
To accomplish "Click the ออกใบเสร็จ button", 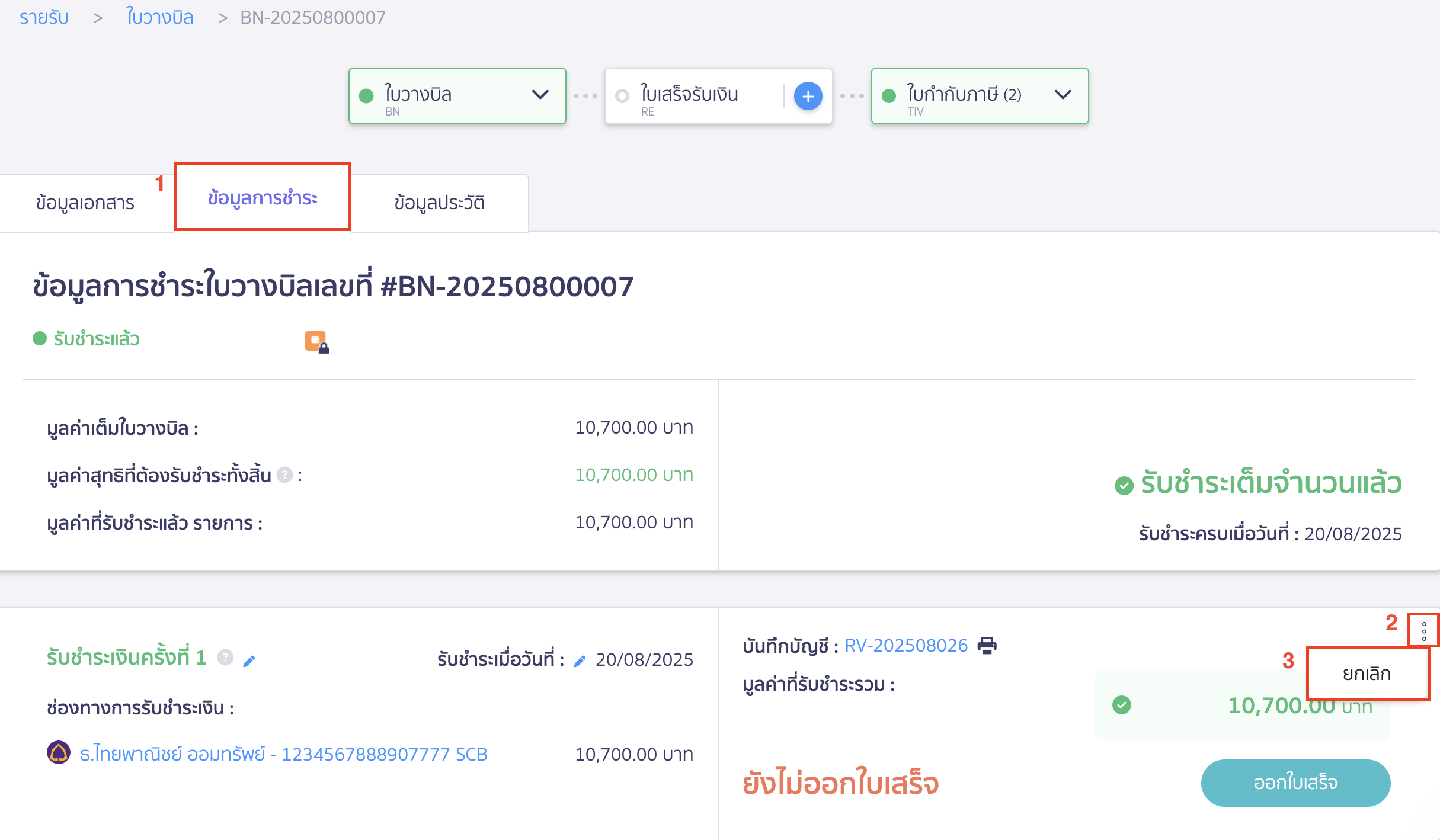I will (x=1295, y=783).
